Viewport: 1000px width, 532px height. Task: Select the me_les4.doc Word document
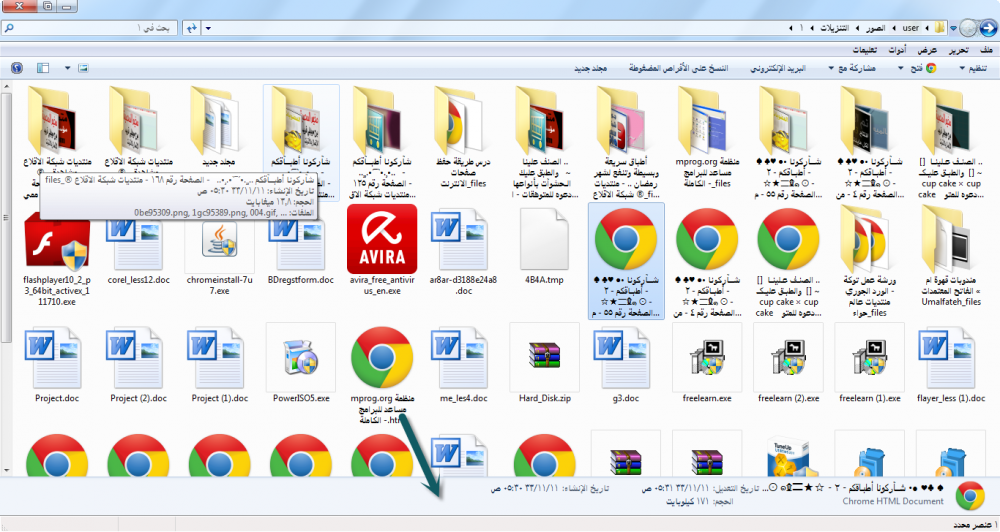click(x=463, y=358)
